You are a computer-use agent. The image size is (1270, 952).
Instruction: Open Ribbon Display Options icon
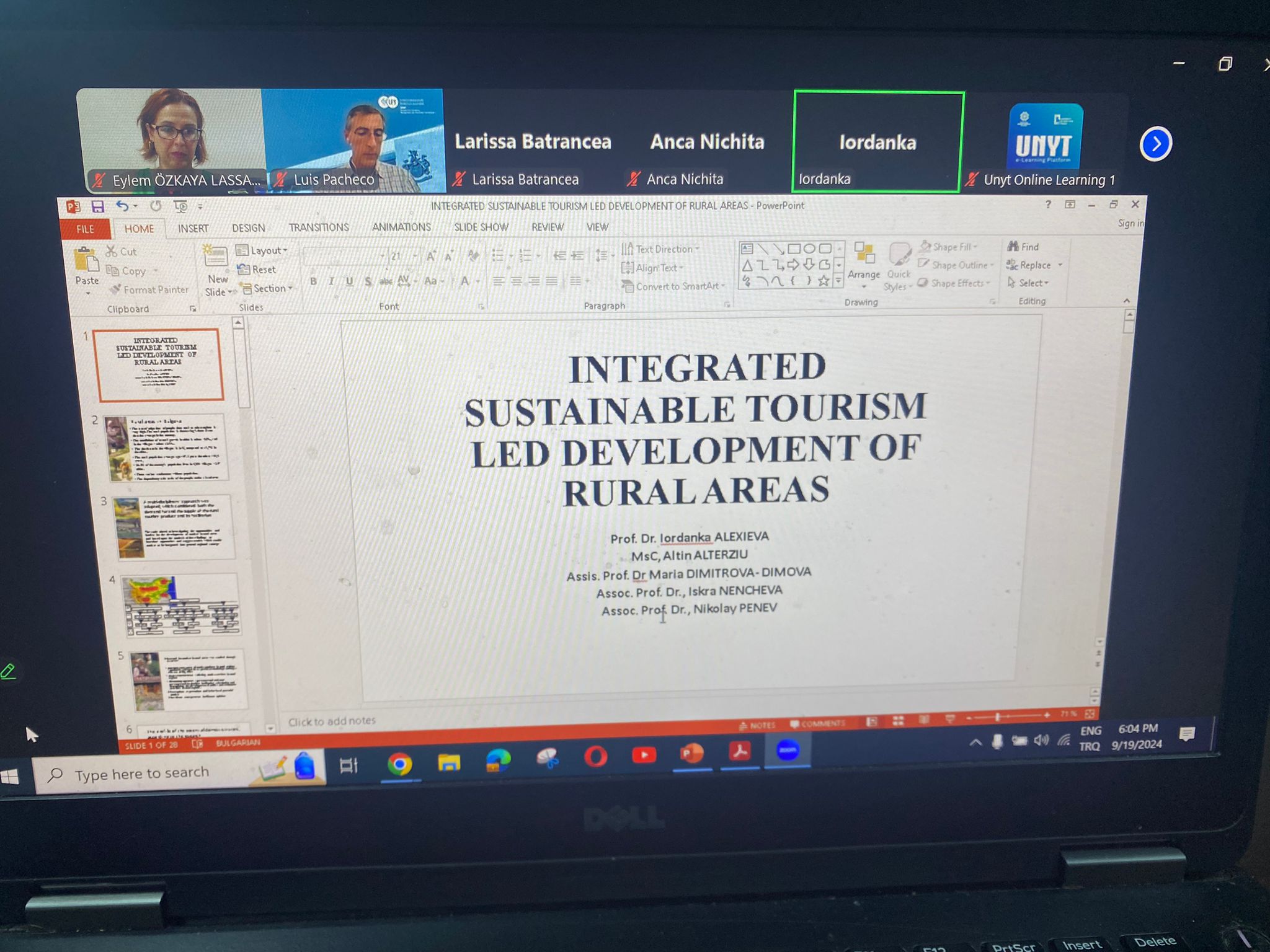pyautogui.click(x=1070, y=205)
